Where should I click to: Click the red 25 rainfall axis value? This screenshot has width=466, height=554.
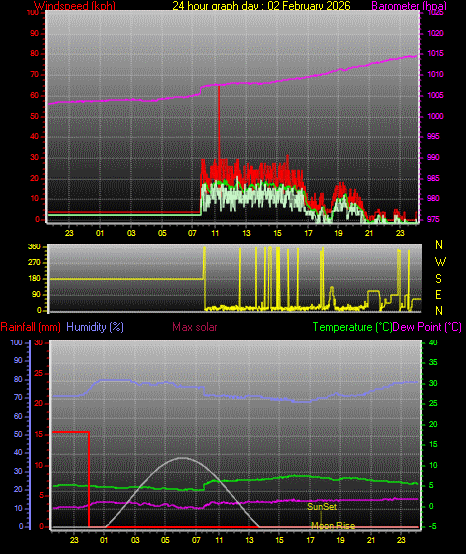39,373
